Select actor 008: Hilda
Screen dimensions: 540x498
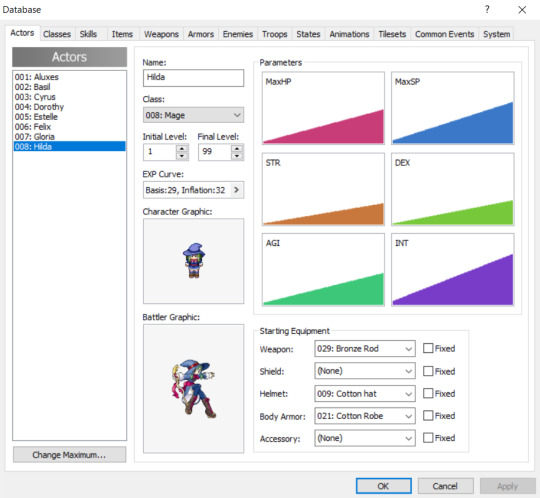point(69,146)
